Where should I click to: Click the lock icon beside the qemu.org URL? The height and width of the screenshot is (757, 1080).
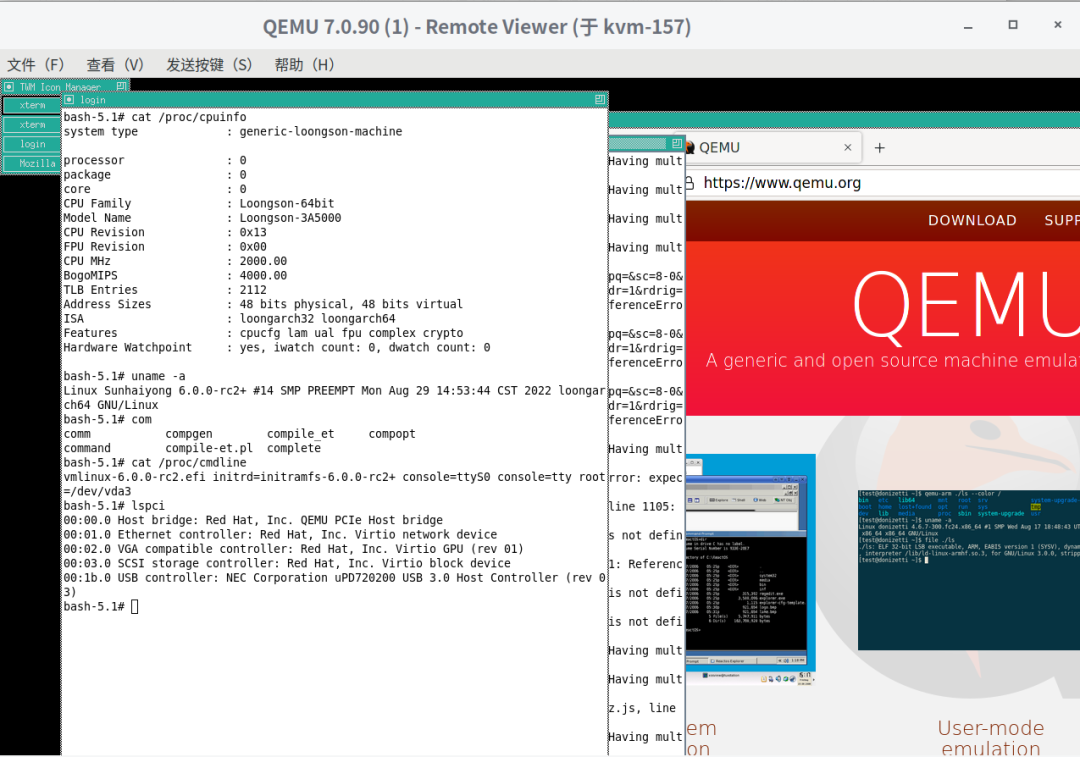pos(690,183)
